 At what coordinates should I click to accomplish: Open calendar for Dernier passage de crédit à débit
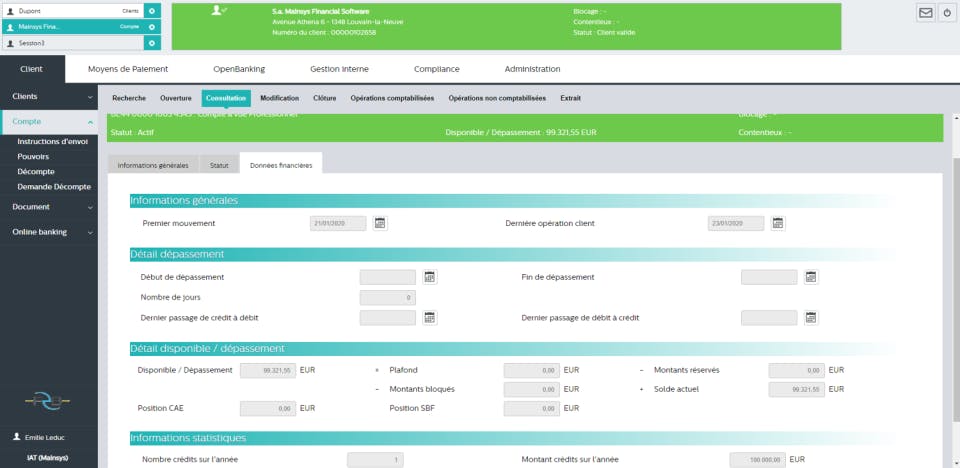pos(430,318)
